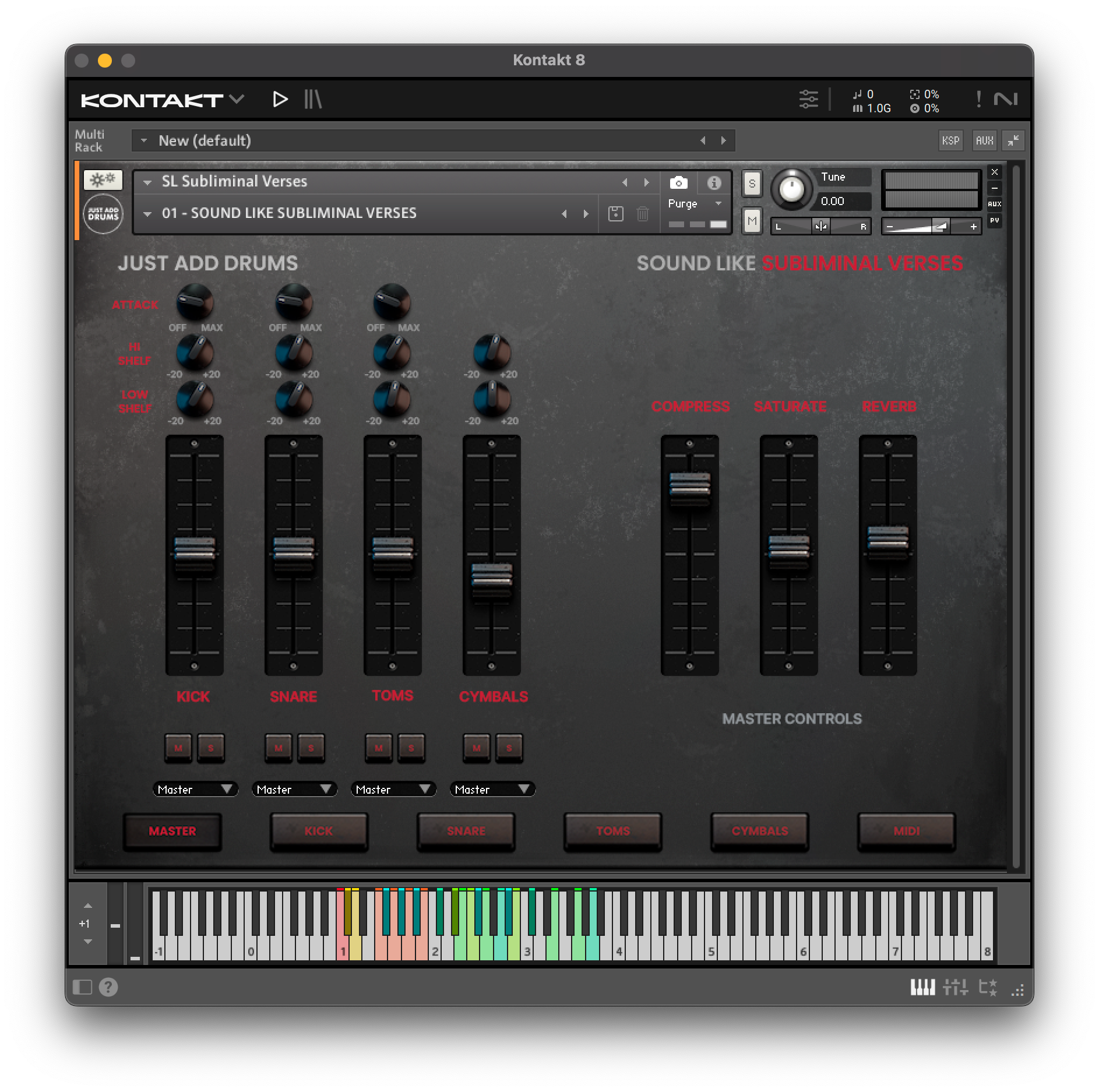The image size is (1099, 1092).
Task: Open the Purge dropdown
Action: 695,203
